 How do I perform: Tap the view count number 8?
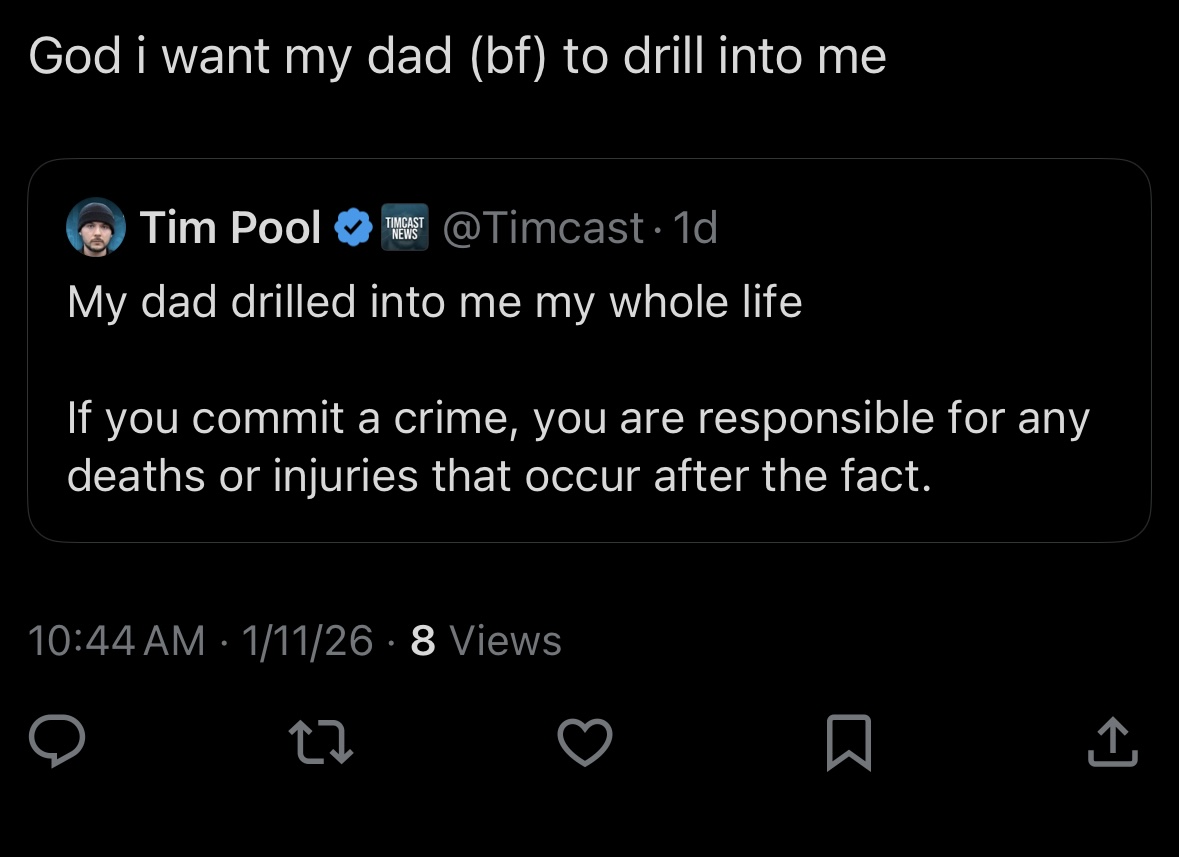click(x=423, y=641)
